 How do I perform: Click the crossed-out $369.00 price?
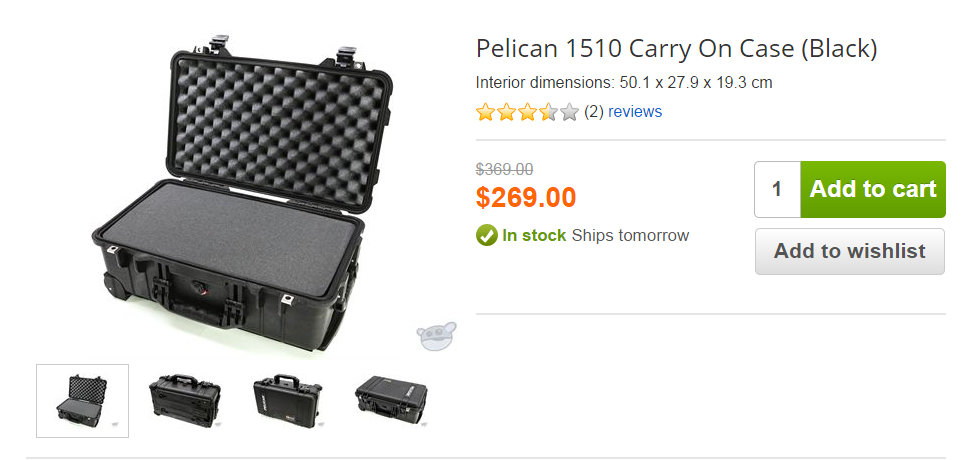[x=504, y=169]
